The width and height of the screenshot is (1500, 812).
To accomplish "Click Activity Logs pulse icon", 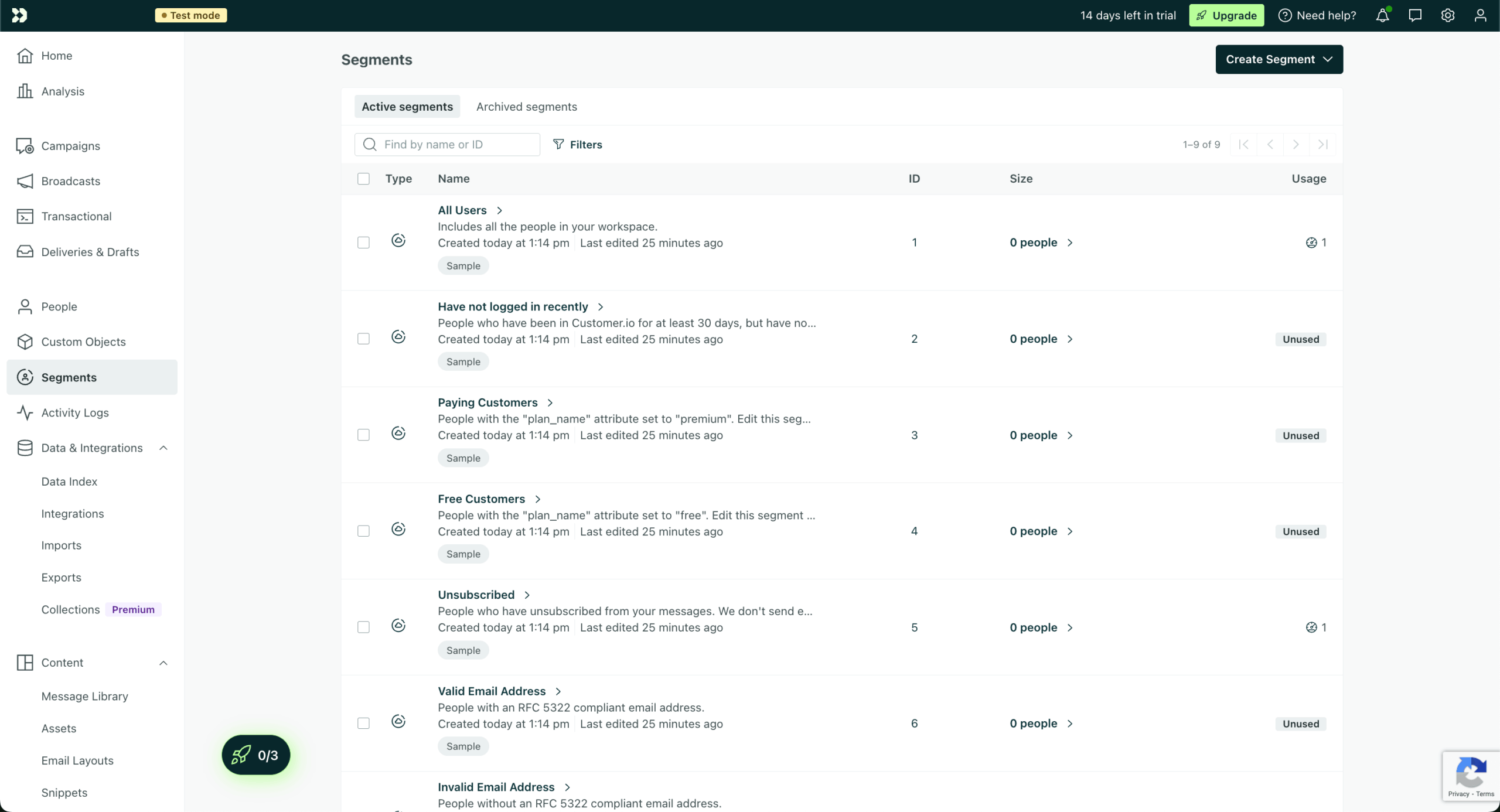I will 25,412.
